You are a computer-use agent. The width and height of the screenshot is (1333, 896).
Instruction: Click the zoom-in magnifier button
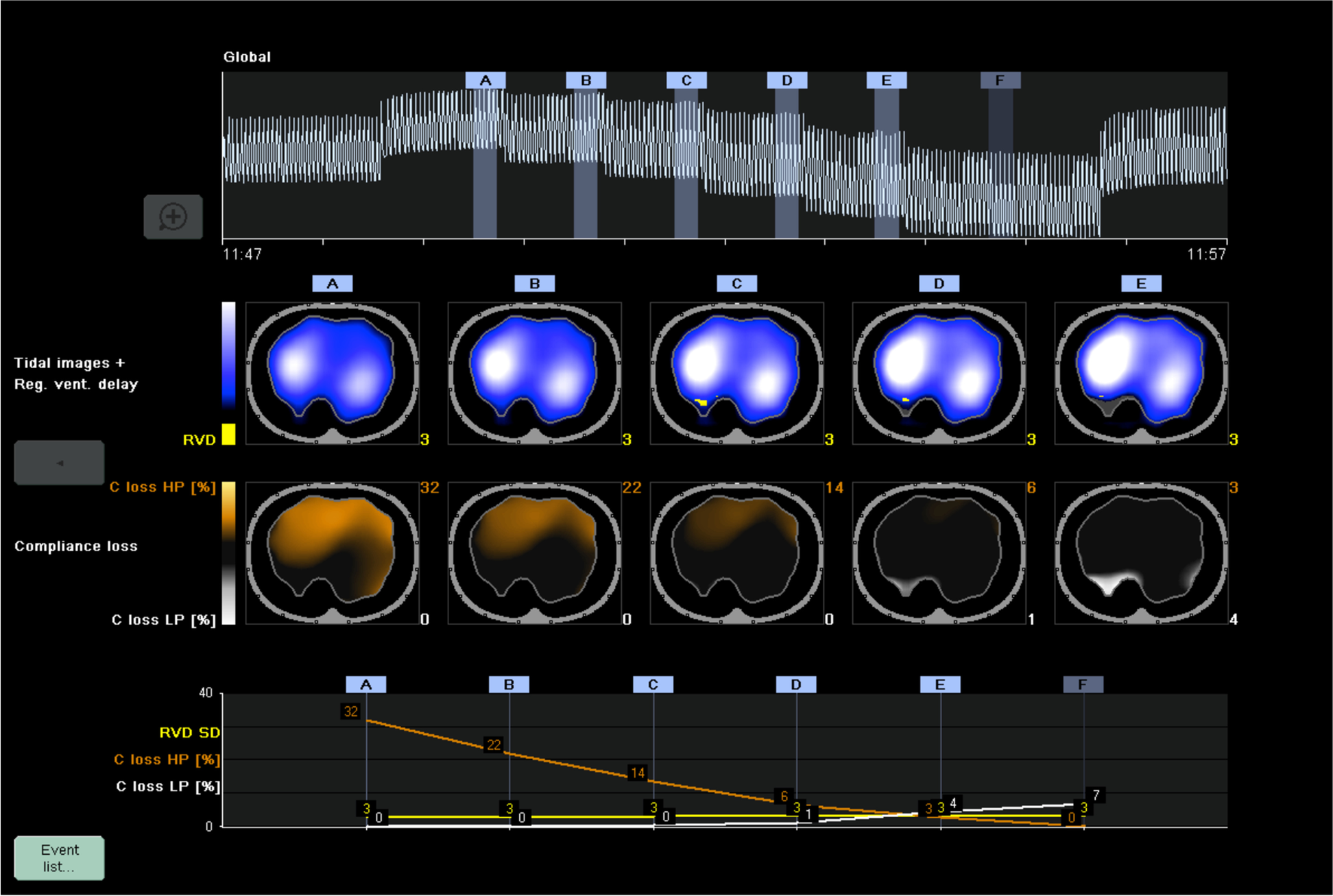(173, 217)
